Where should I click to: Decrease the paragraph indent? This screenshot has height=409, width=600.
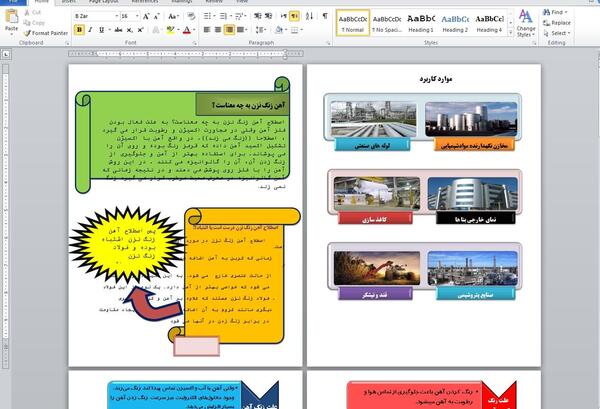pos(258,16)
